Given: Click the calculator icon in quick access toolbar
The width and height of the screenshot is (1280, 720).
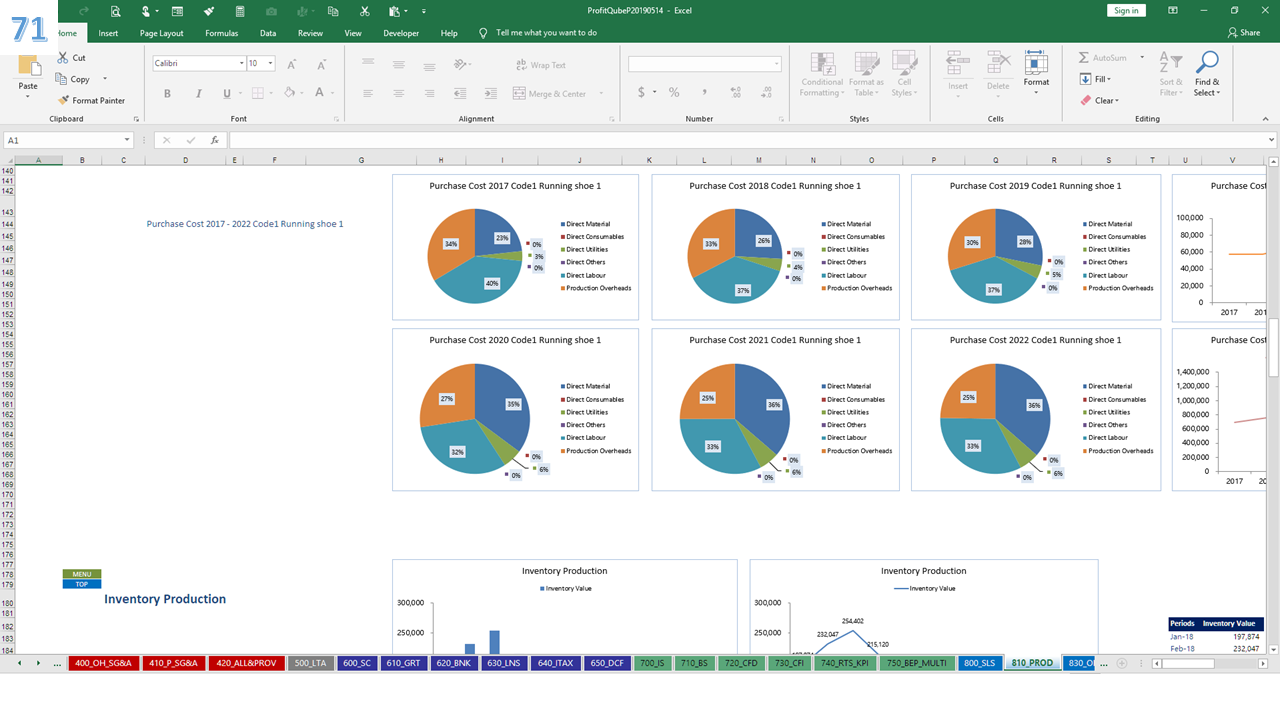Looking at the screenshot, I should click(x=240, y=11).
